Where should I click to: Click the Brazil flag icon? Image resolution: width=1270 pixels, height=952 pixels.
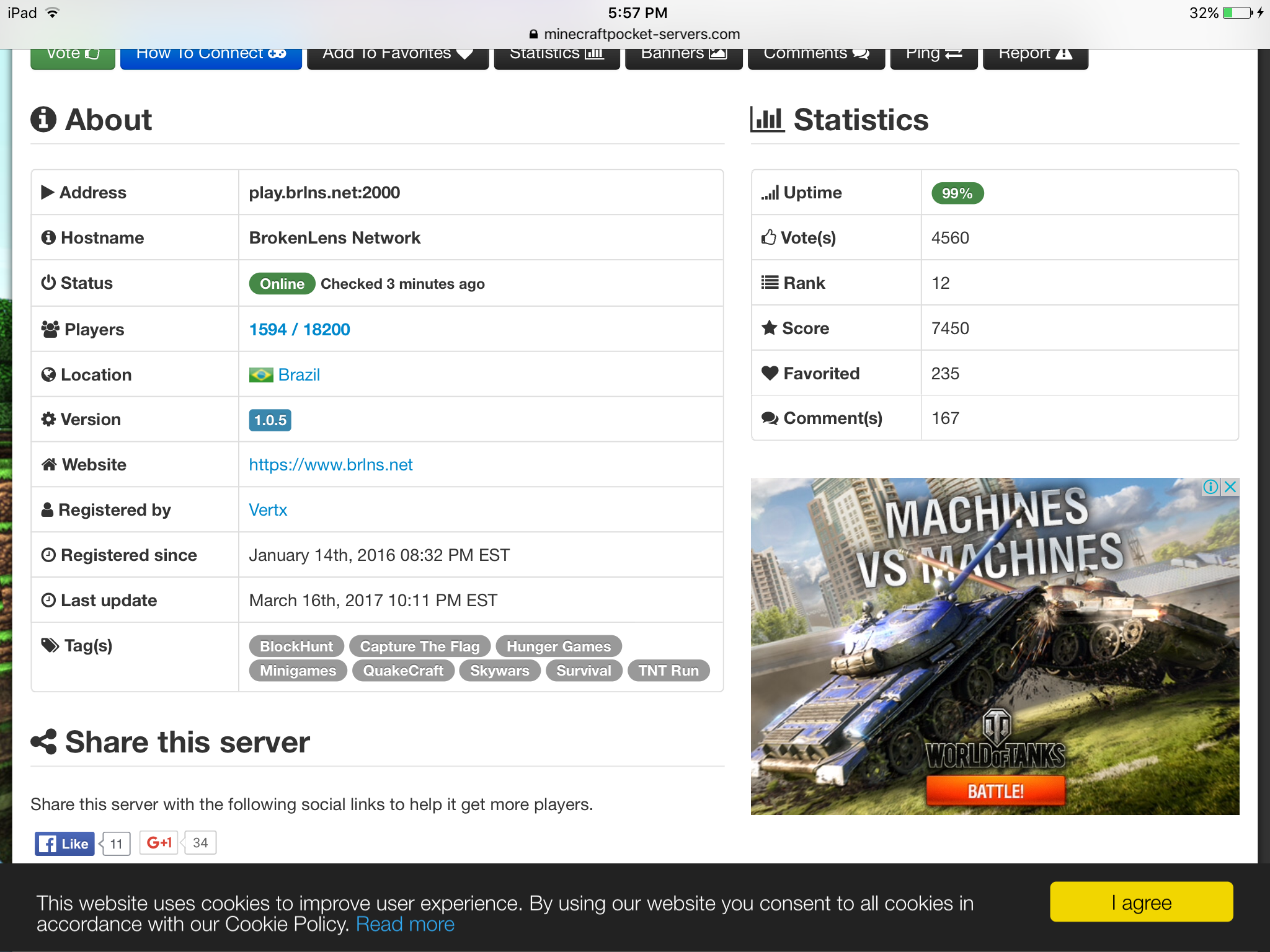point(261,375)
